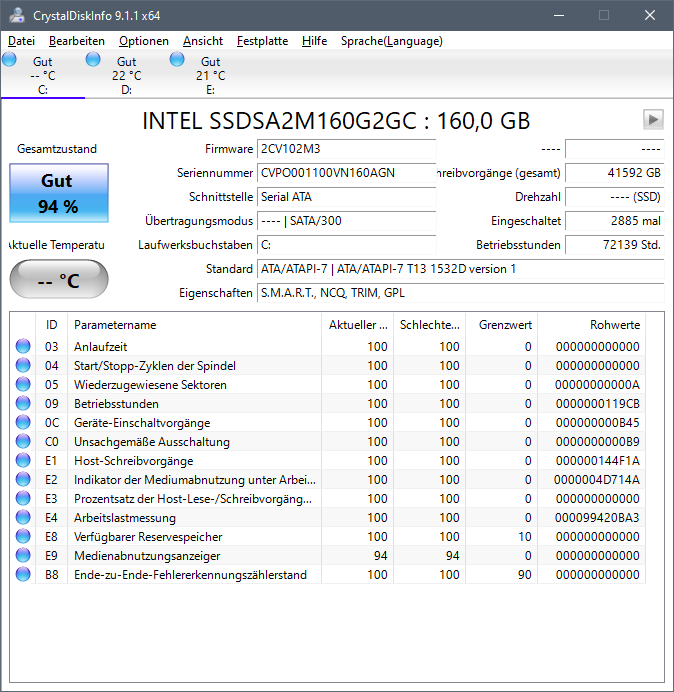This screenshot has width=674, height=692.
Task: Click the Schnittstelle field Serial ATA
Action: (346, 197)
